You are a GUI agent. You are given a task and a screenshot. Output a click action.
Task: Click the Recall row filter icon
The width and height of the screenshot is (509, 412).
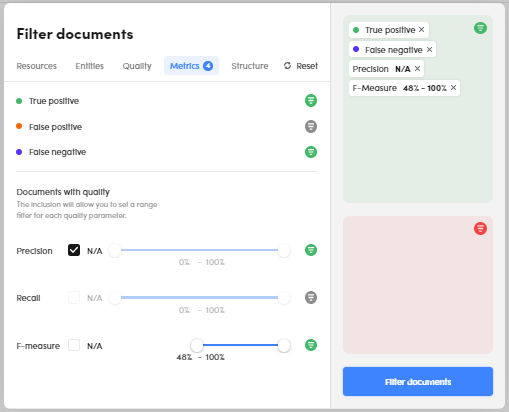pos(311,297)
